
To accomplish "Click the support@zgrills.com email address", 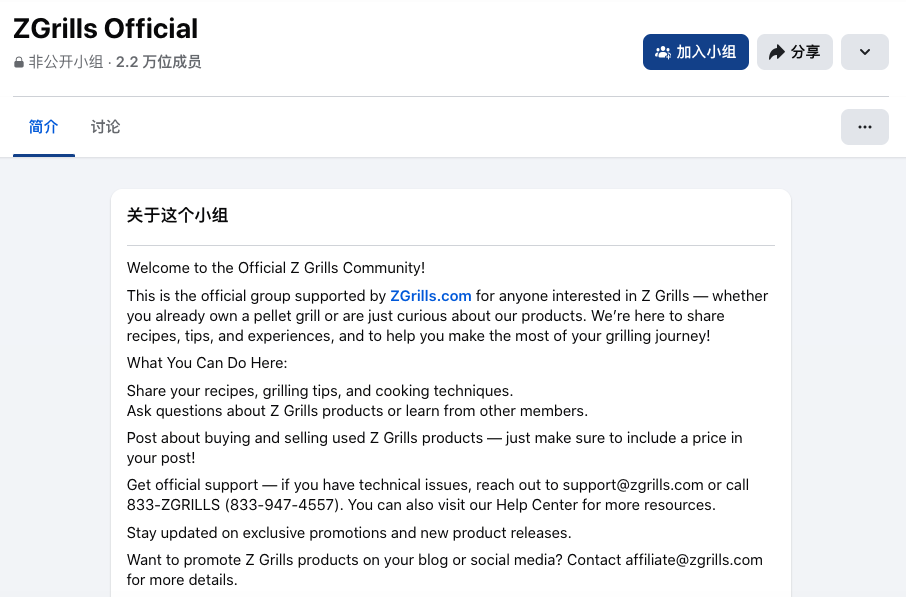I will [x=633, y=485].
